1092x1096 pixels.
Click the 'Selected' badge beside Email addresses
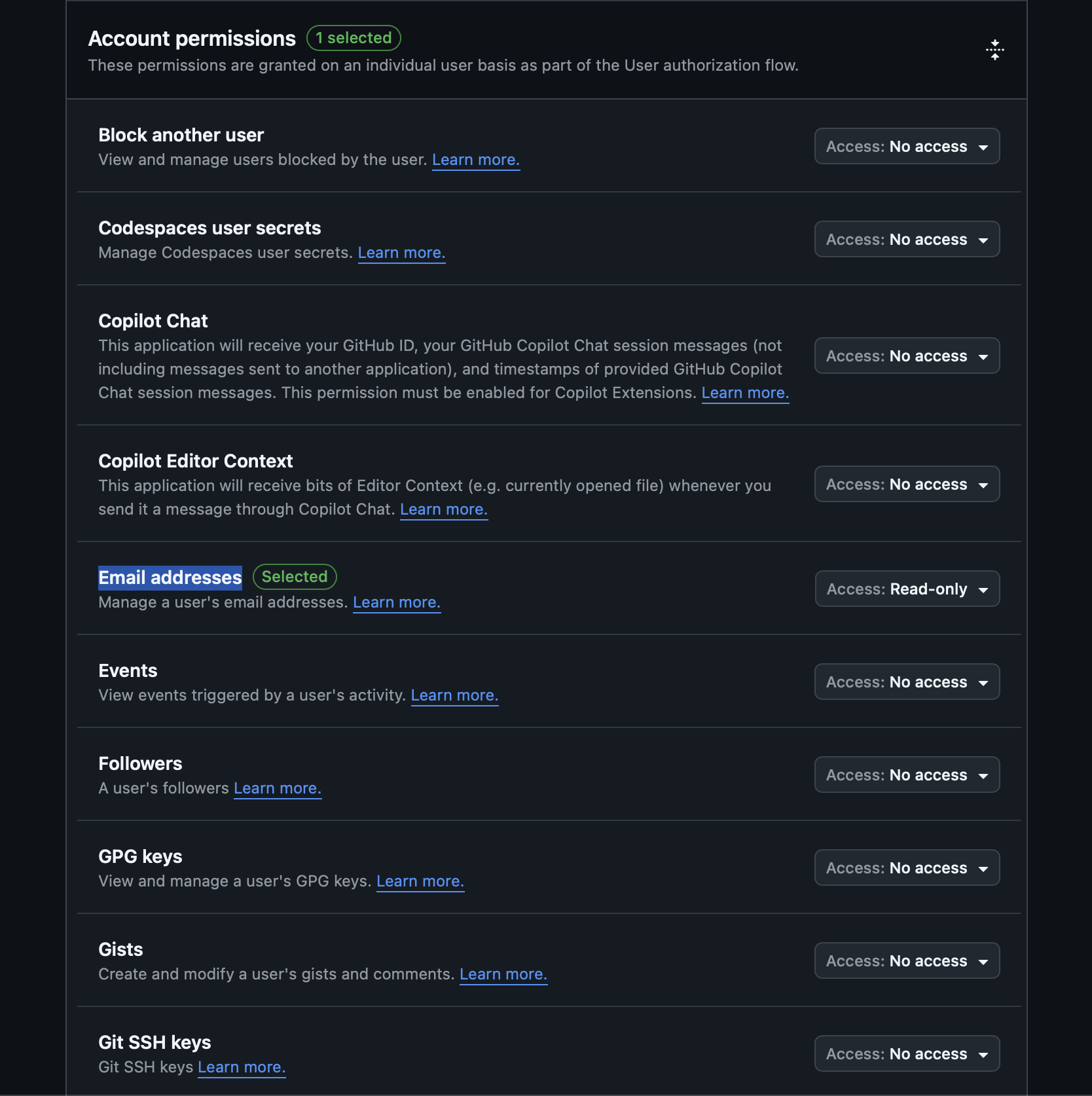tap(295, 577)
